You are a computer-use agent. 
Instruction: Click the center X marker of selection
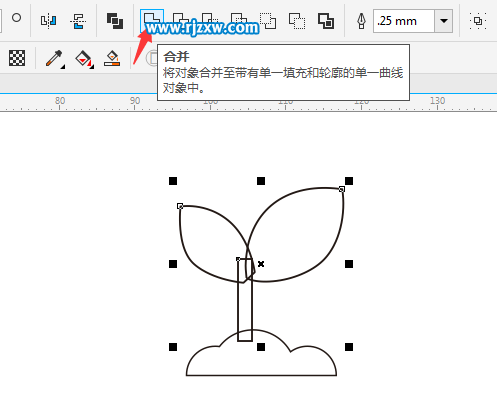[x=261, y=264]
